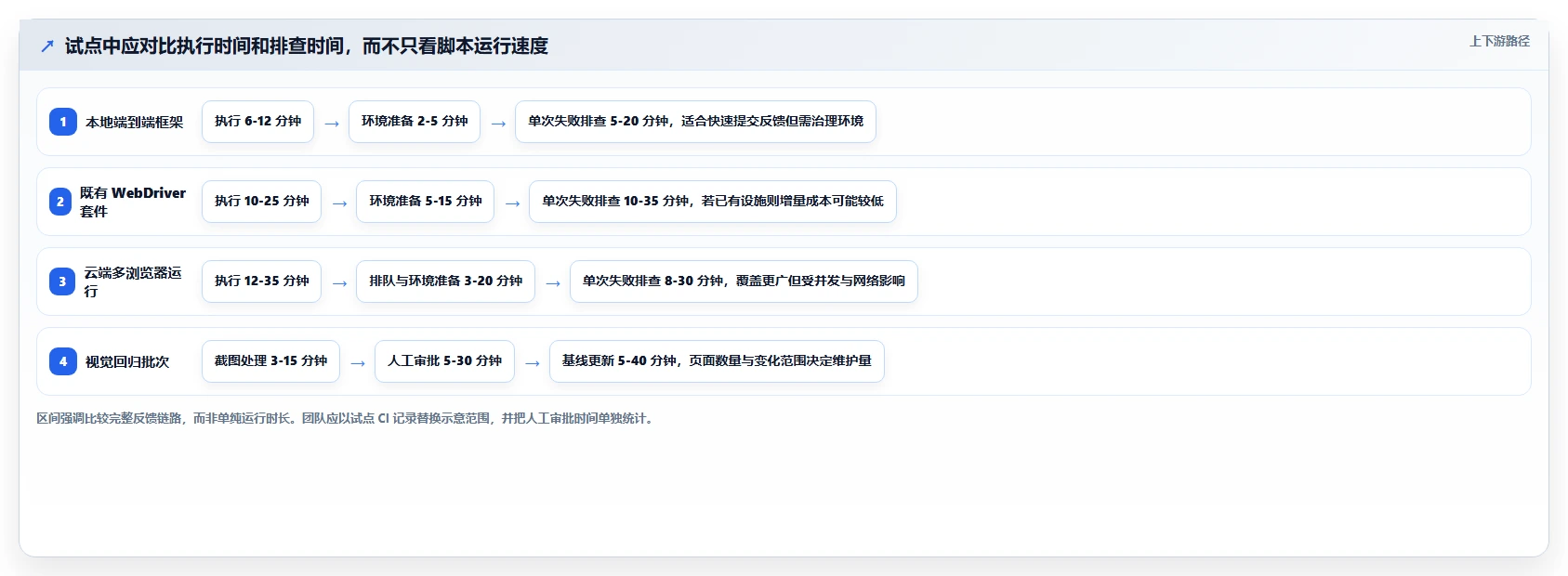Click the 单次失败排查 8-30 分钟 step box
Image resolution: width=1568 pixels, height=576 pixels.
(744, 281)
